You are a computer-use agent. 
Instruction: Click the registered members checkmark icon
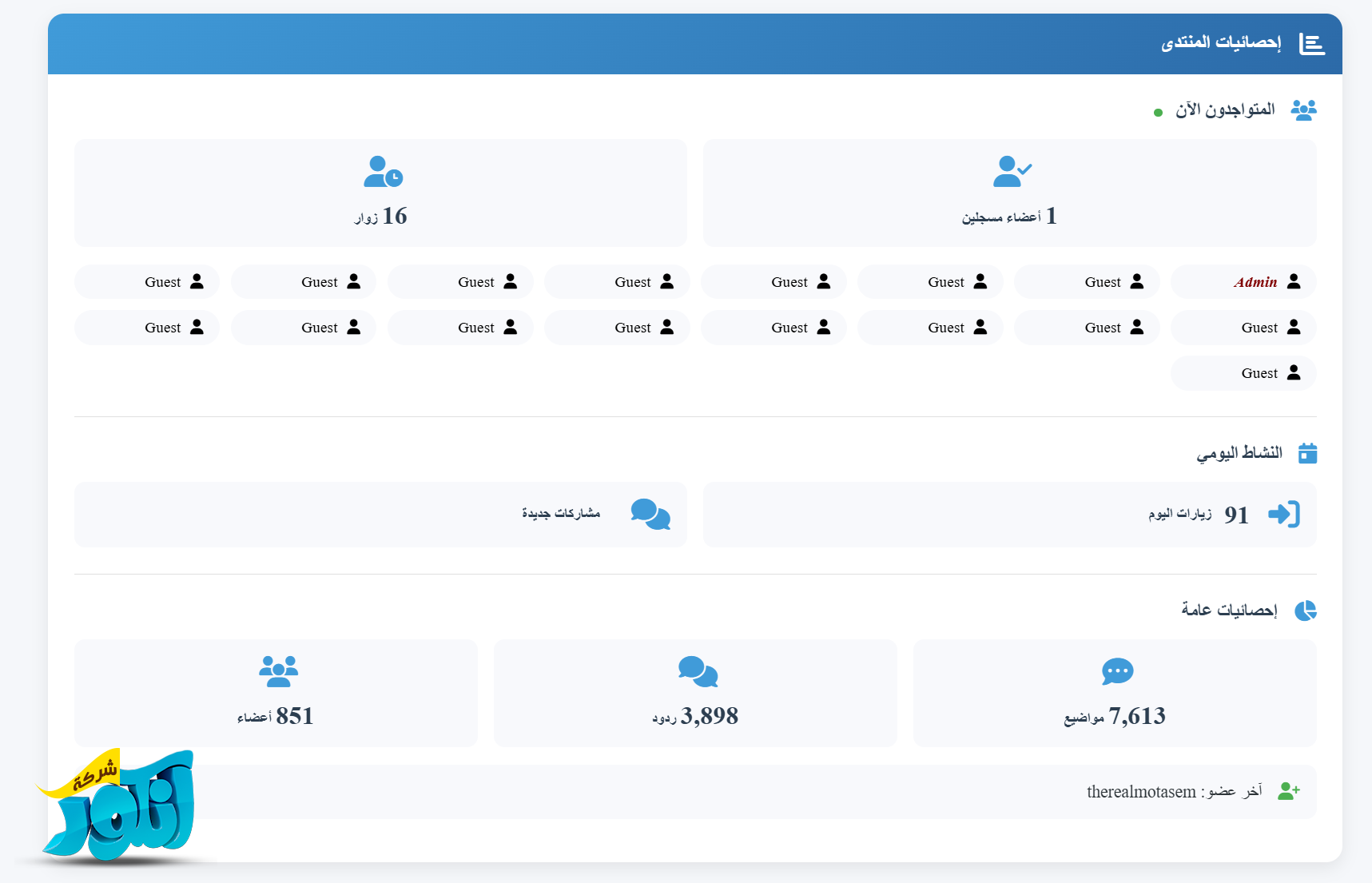click(1012, 171)
